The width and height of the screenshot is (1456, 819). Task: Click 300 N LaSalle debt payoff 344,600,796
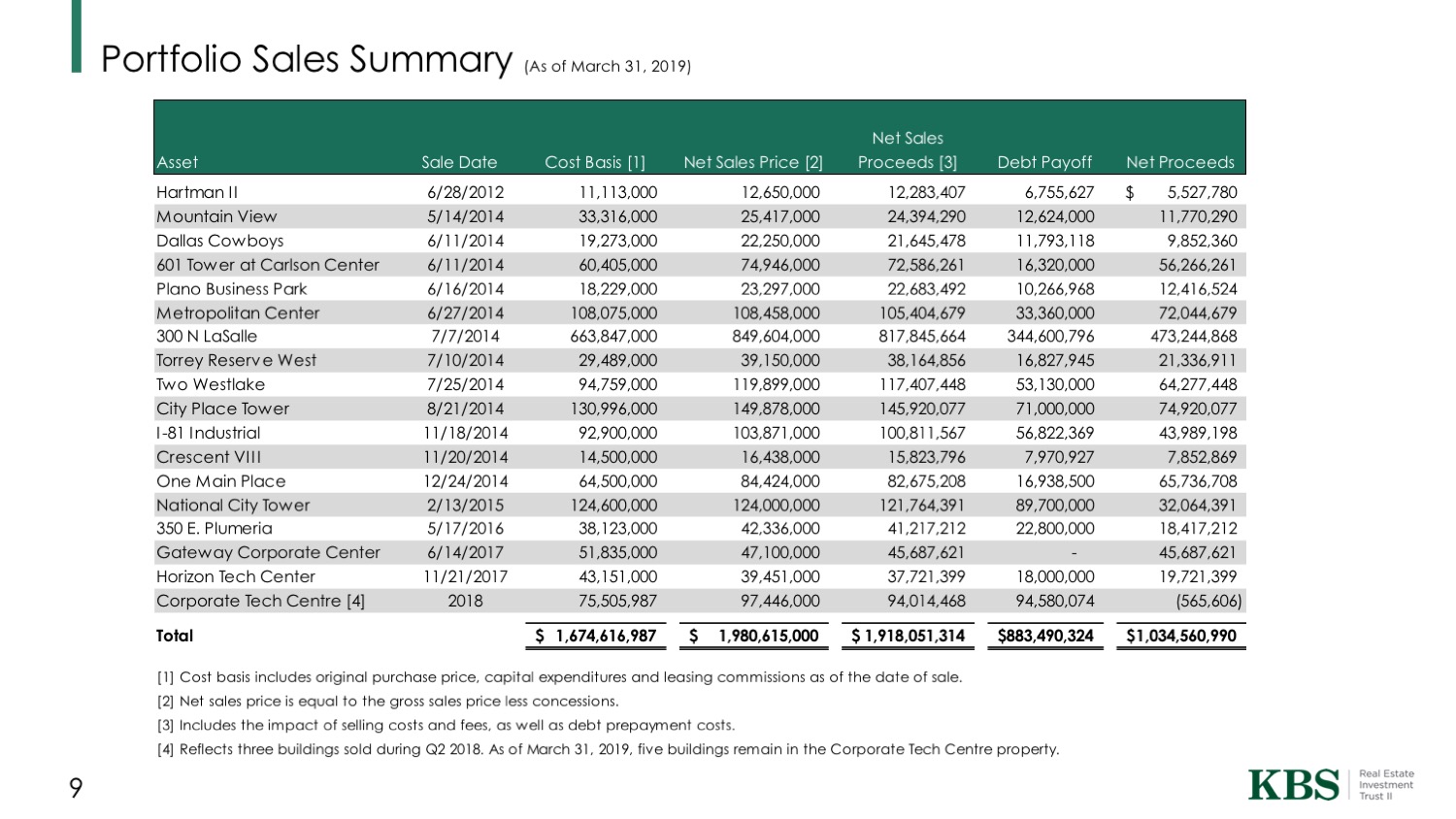pyautogui.click(x=1051, y=336)
